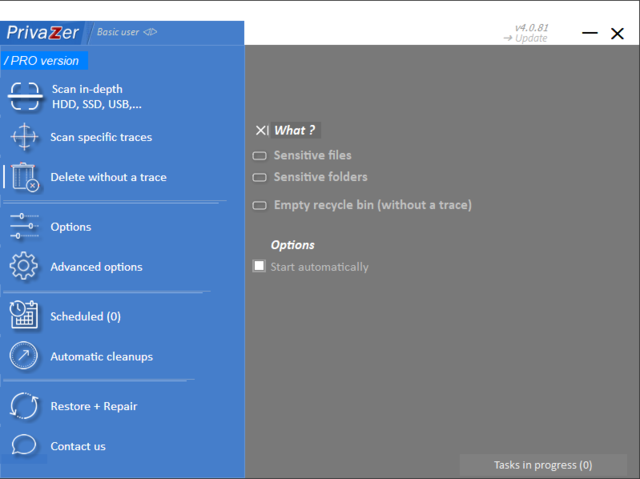Open the Options menu entry
The width and height of the screenshot is (640, 479).
pyautogui.click(x=71, y=227)
